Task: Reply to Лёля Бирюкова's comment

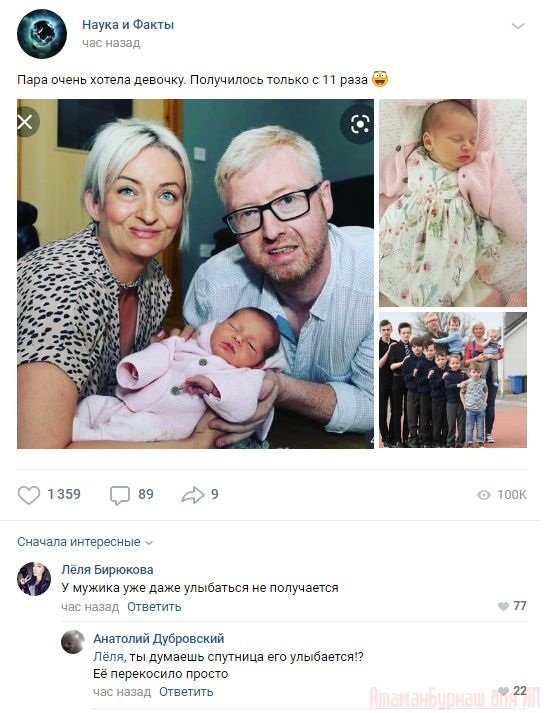Action: click(154, 607)
